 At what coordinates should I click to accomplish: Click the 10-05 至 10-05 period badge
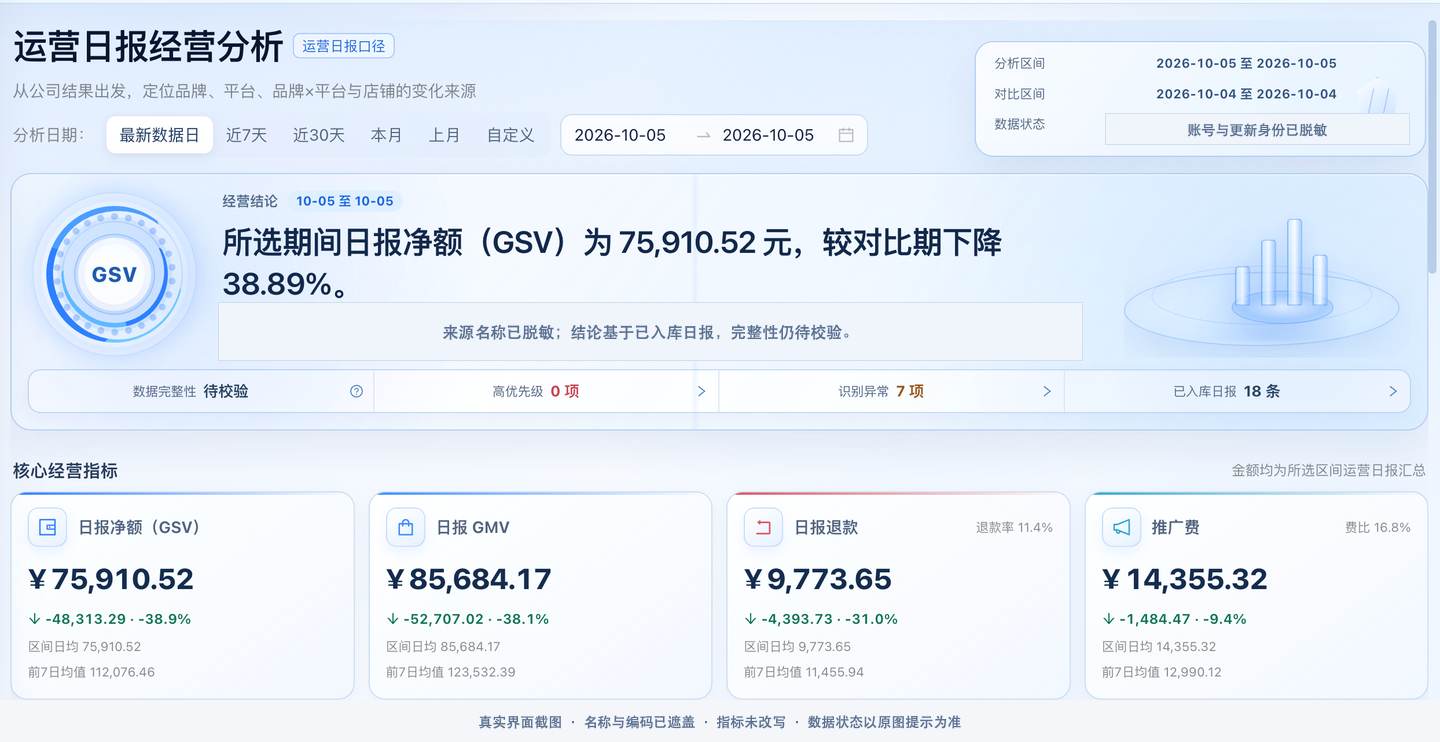click(346, 201)
